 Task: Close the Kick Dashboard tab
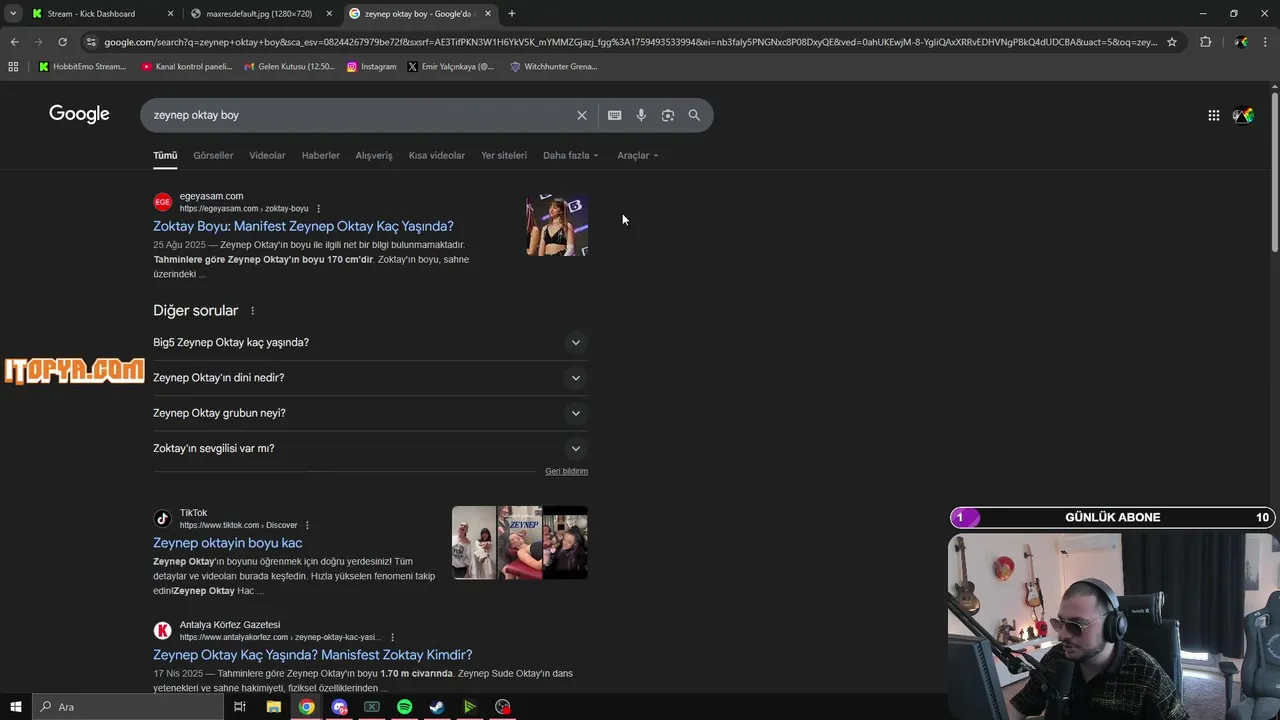[170, 14]
